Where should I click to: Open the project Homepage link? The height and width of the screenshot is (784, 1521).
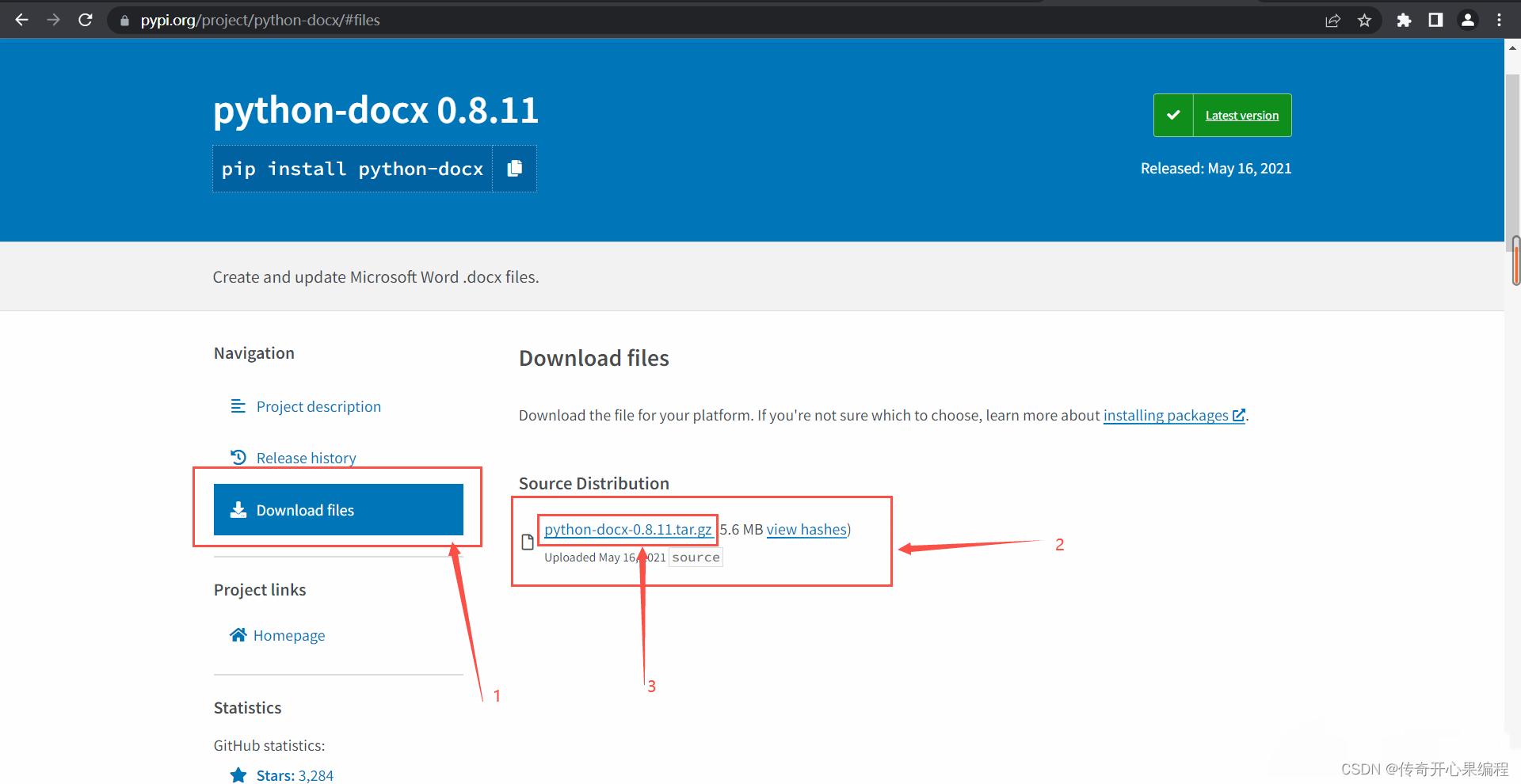[289, 635]
